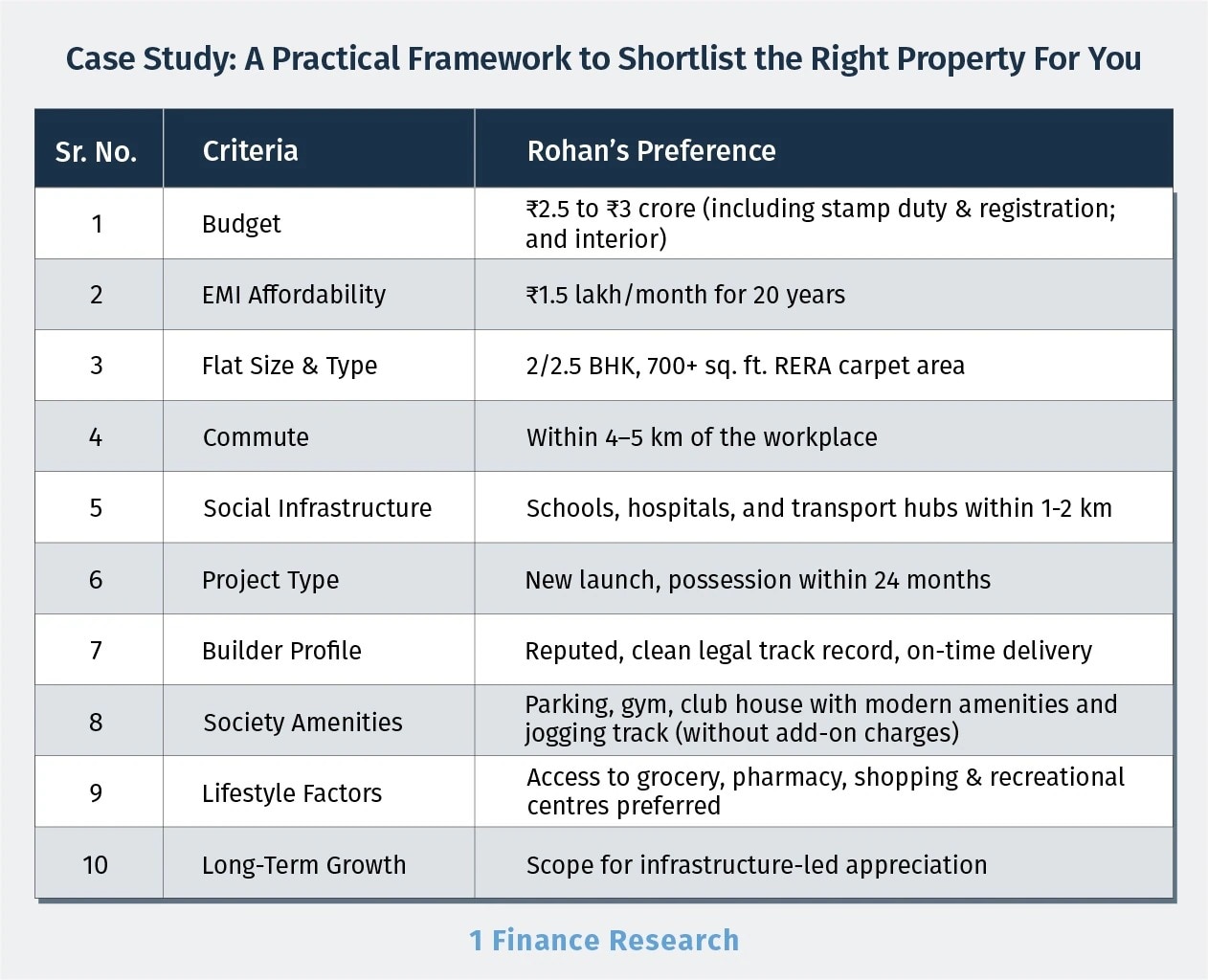The height and width of the screenshot is (980, 1208).
Task: Select the "Social Infrastructure" cell
Action: [x=317, y=508]
